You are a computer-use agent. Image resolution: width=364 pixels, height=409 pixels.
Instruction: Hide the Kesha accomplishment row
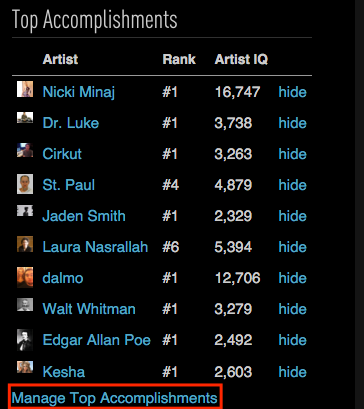pyautogui.click(x=292, y=372)
